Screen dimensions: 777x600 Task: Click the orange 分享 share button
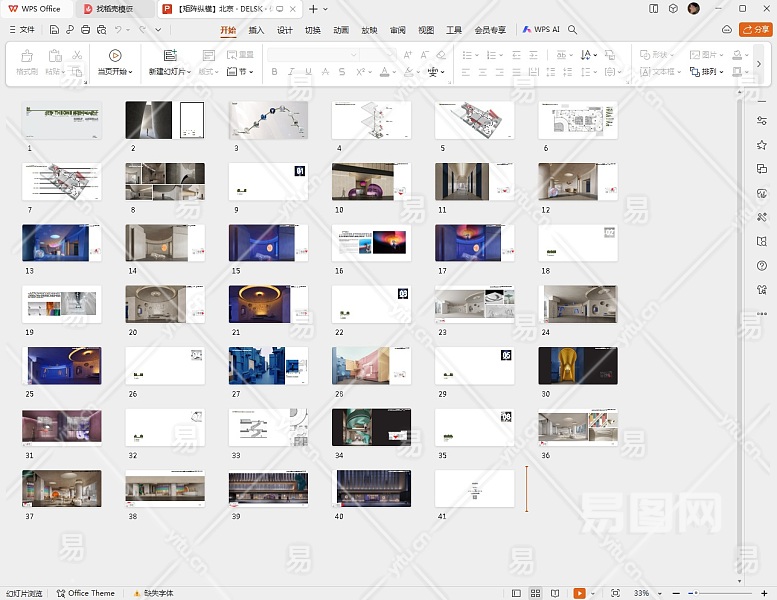(x=754, y=30)
